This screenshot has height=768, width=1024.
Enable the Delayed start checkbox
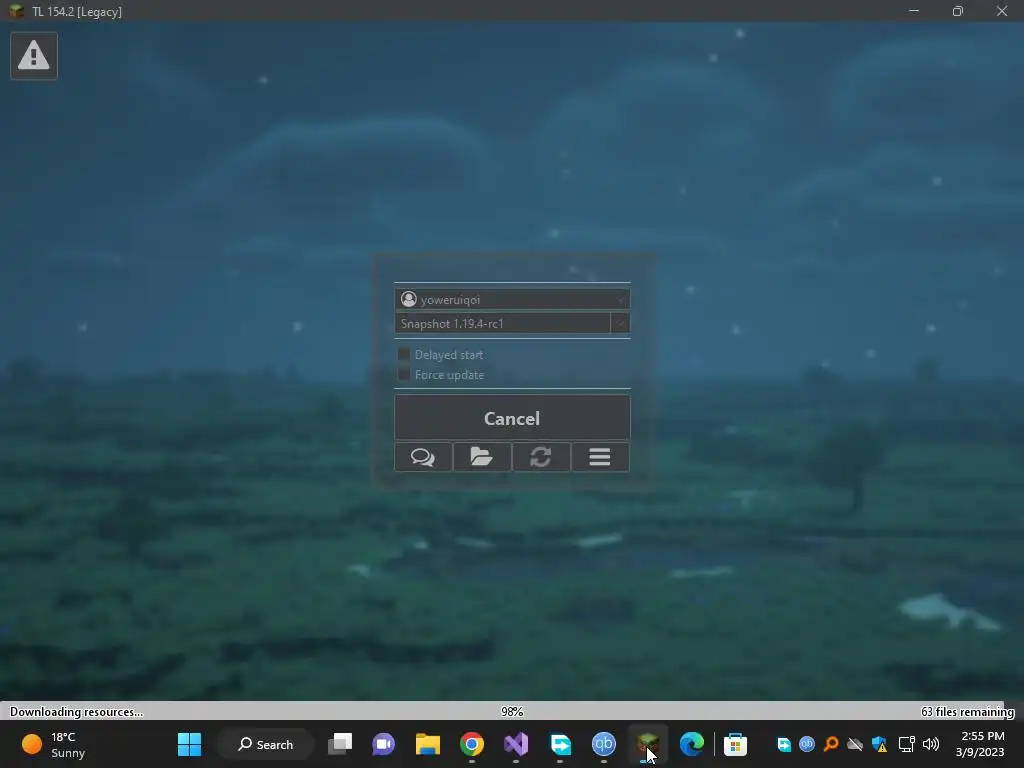tap(404, 355)
